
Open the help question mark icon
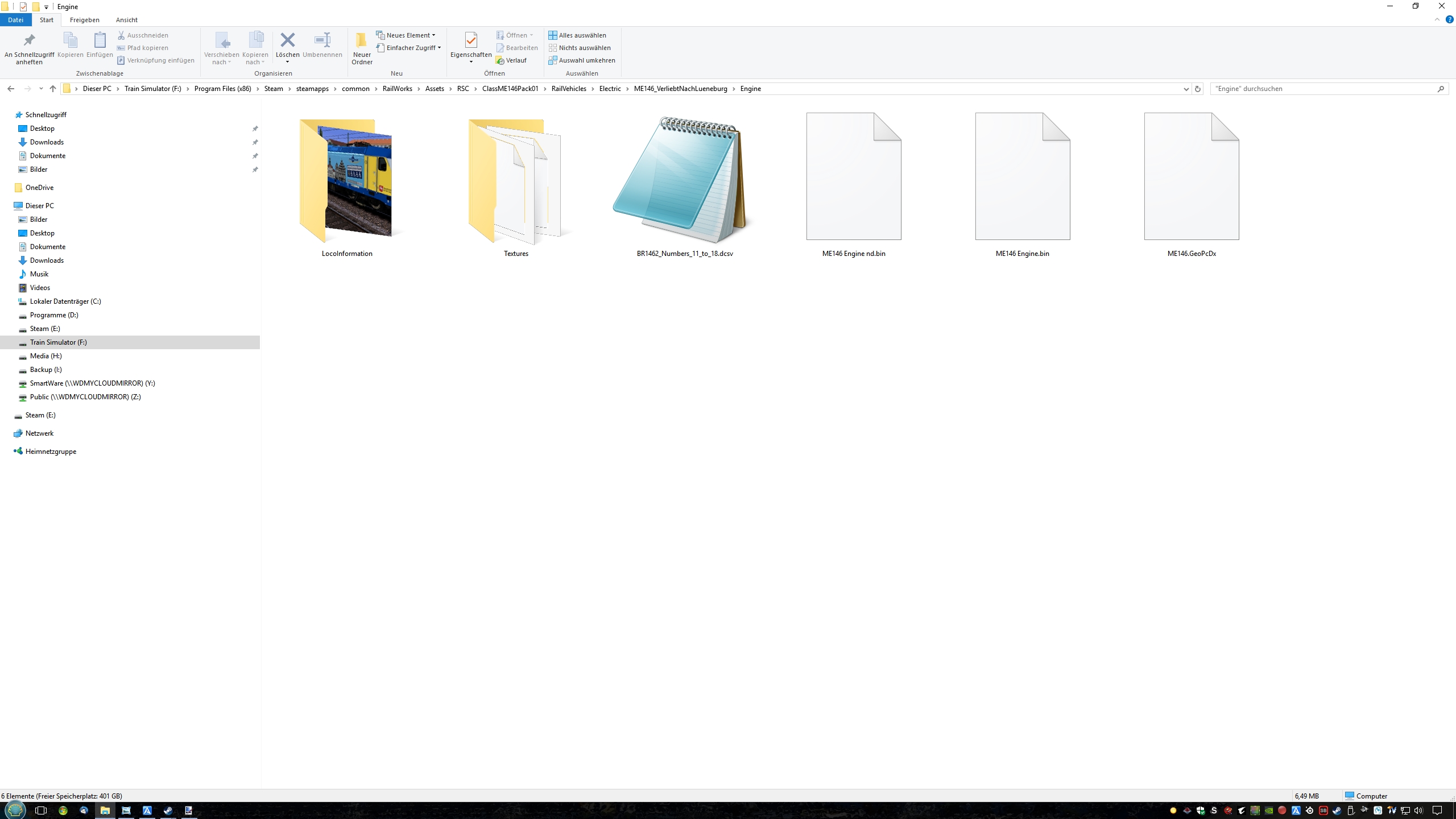(1449, 19)
